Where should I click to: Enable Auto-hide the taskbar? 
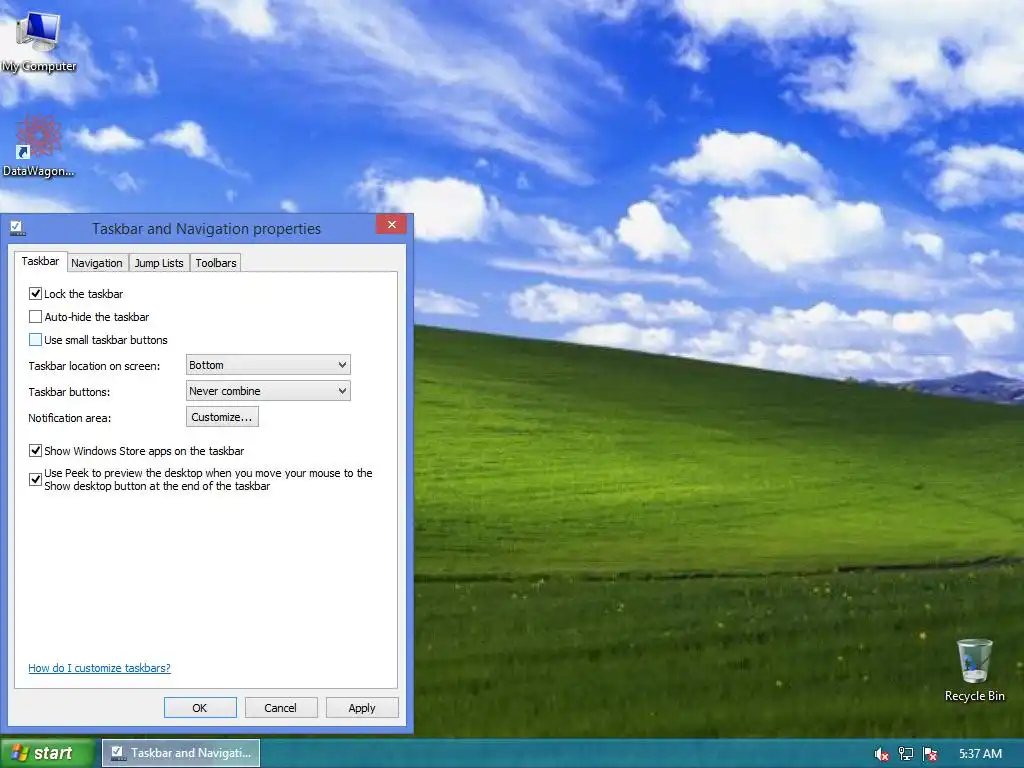[35, 317]
